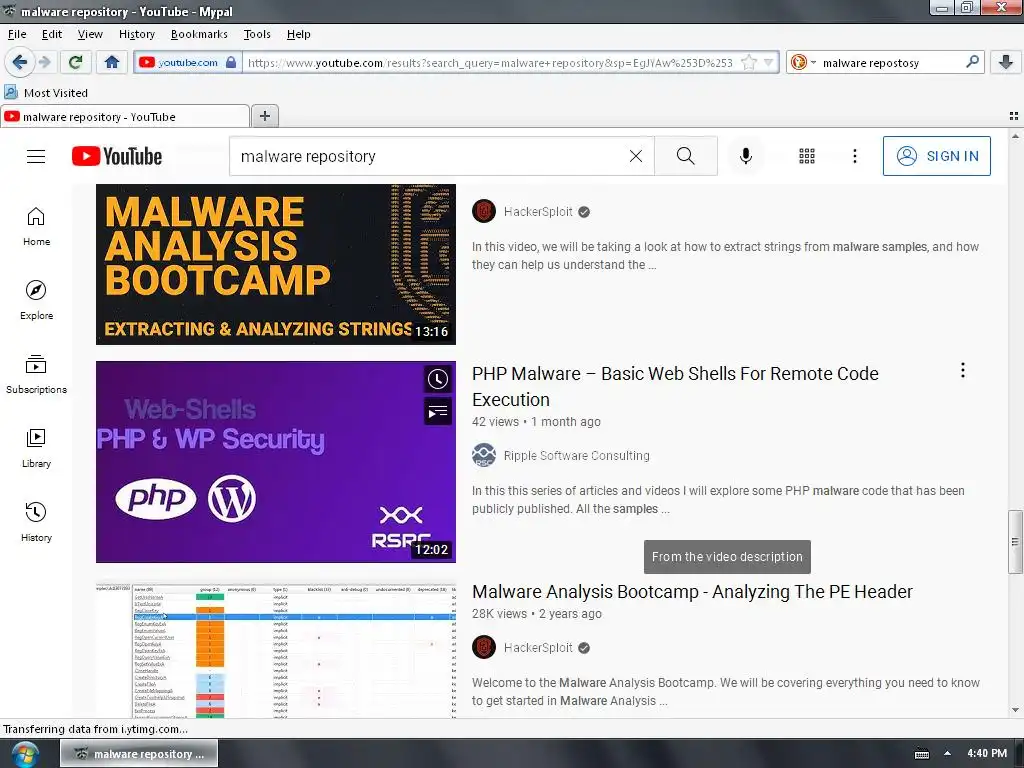Open the HackerSploit channel of the strings video
Screen dimensions: 1024x768
(x=538, y=212)
